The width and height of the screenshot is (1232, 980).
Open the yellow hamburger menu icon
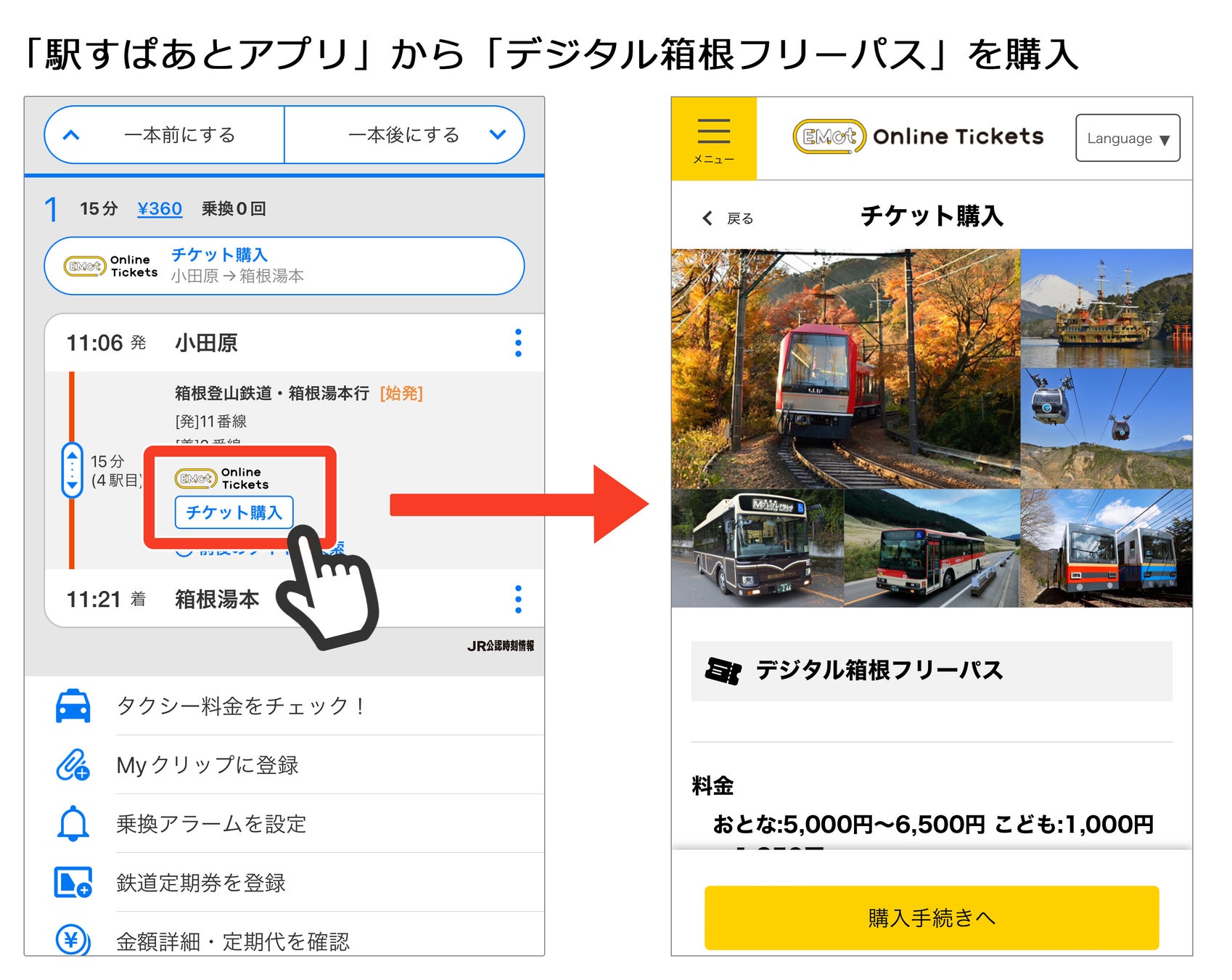pyautogui.click(x=714, y=139)
